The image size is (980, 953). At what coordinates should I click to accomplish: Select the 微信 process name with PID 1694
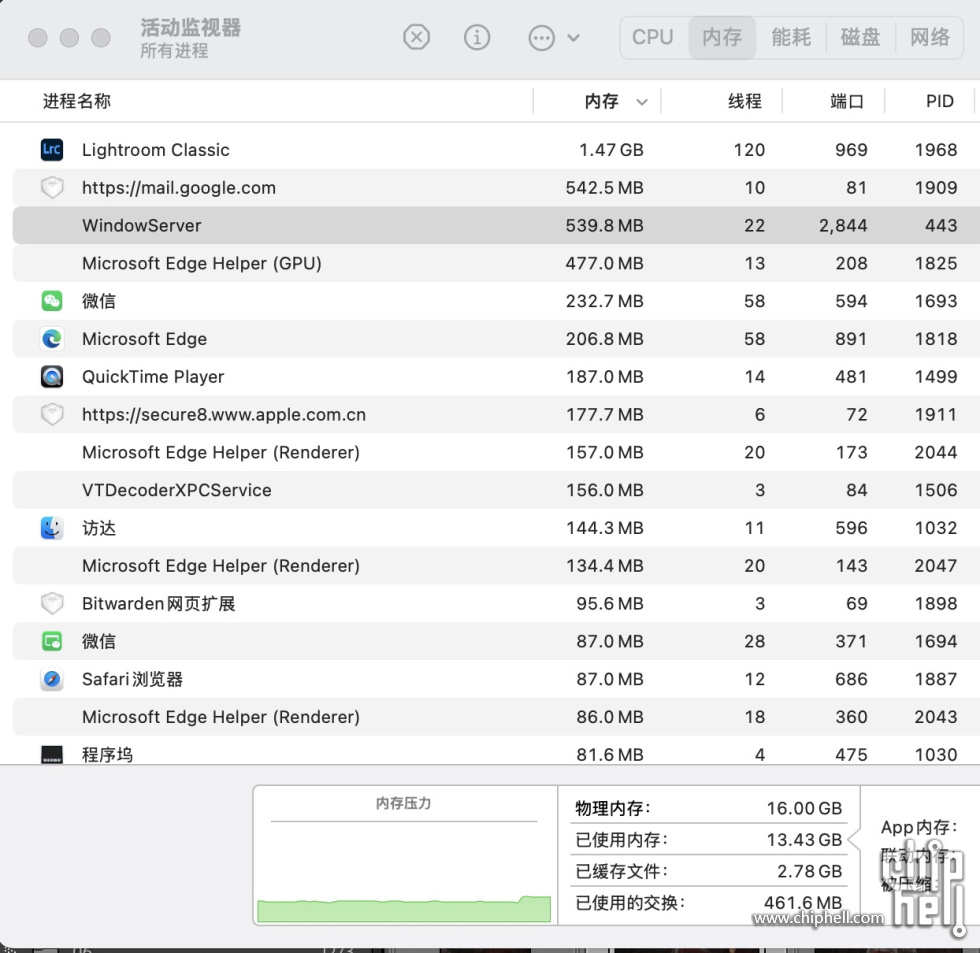(x=99, y=641)
